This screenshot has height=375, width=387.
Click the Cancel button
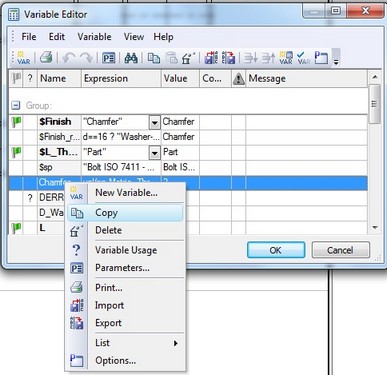coord(340,250)
